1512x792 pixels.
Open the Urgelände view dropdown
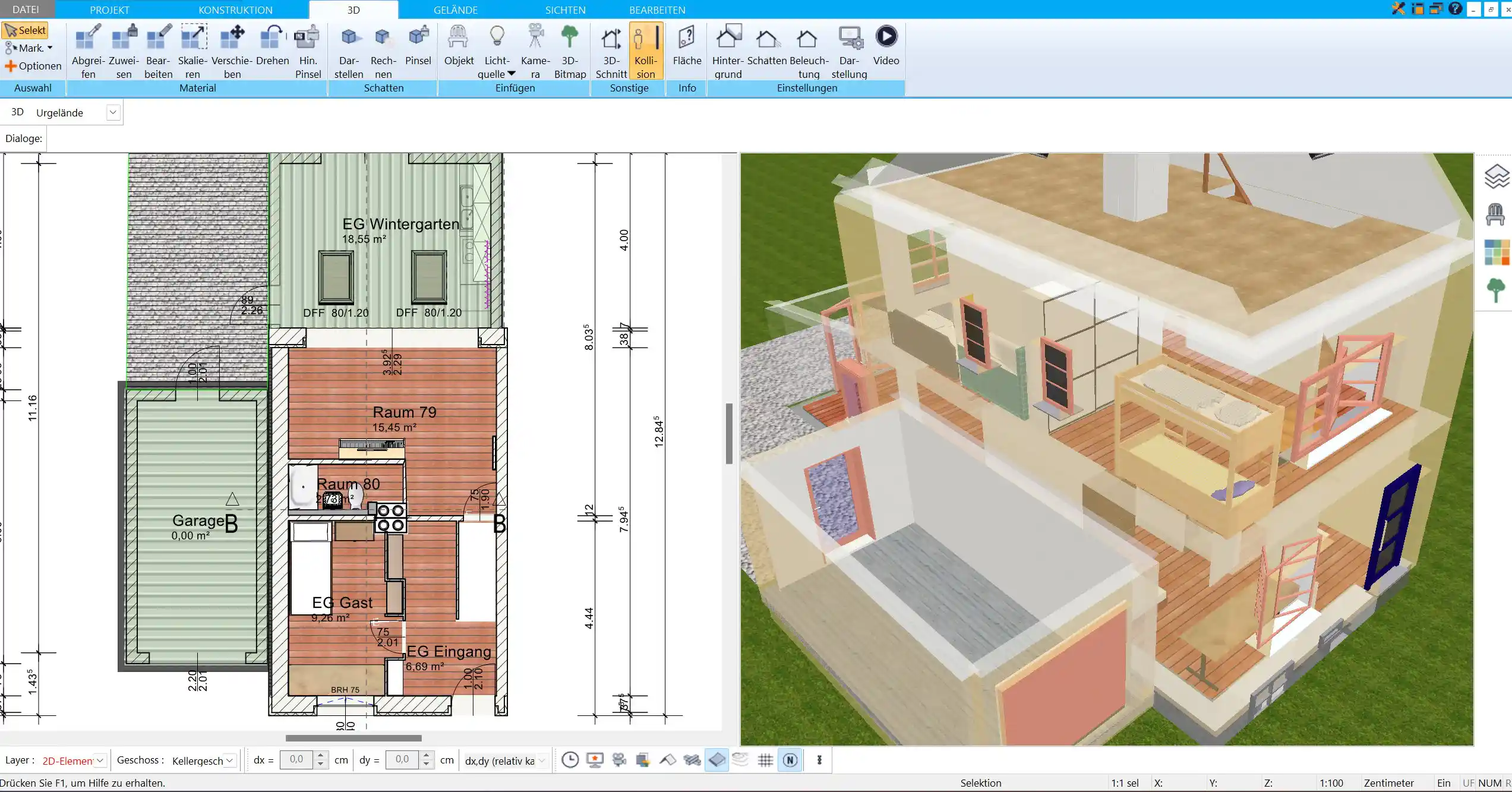pyautogui.click(x=113, y=112)
